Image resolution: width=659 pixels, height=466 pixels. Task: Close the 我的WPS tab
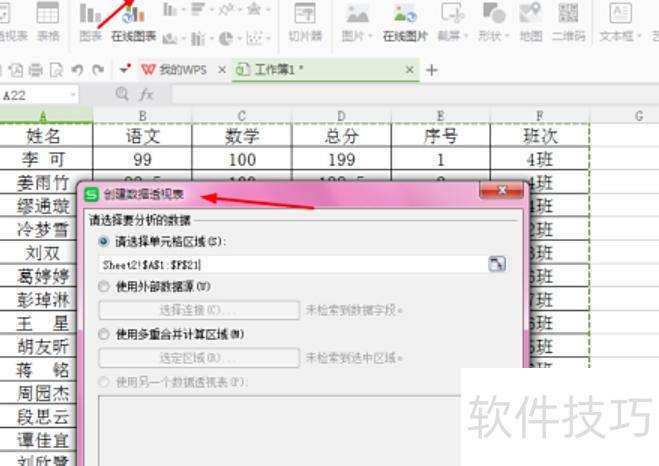tap(222, 70)
